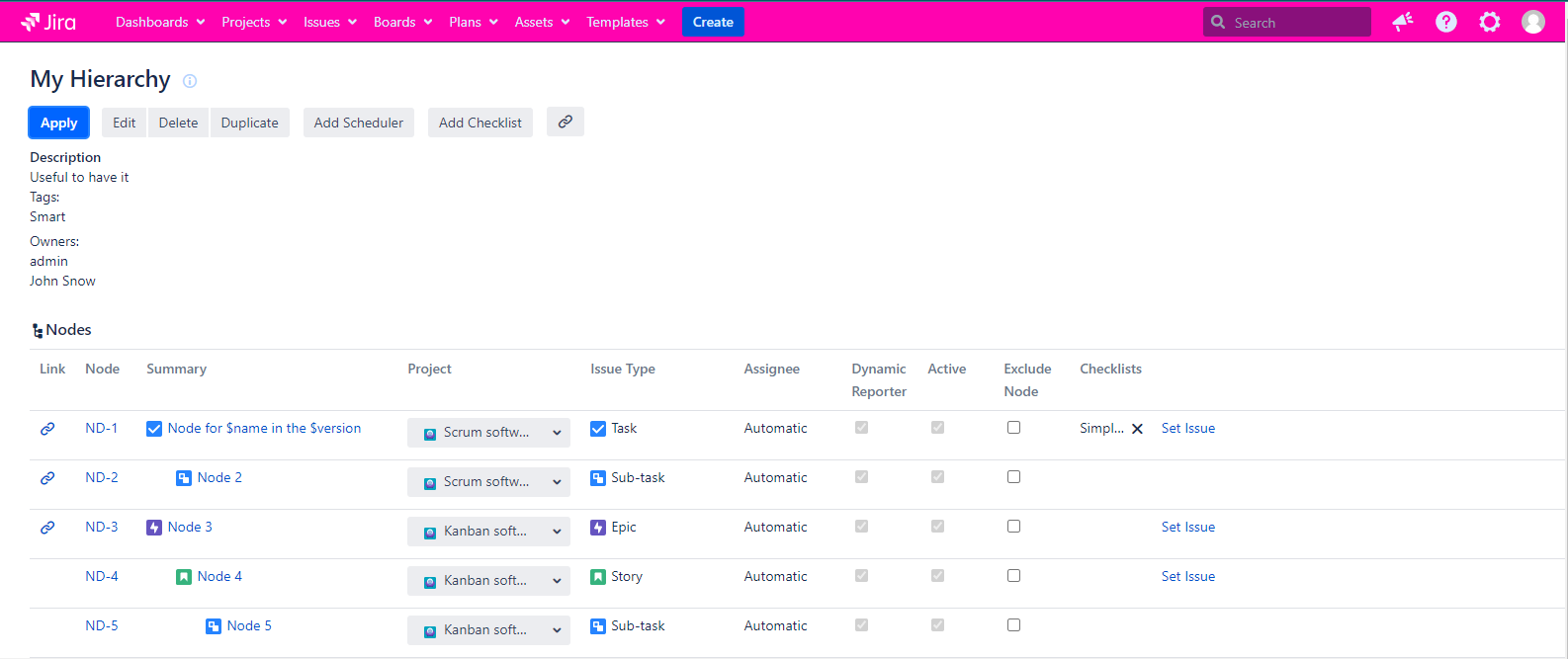
Task: Click Set Issue link for ND-4
Action: [x=1187, y=577]
